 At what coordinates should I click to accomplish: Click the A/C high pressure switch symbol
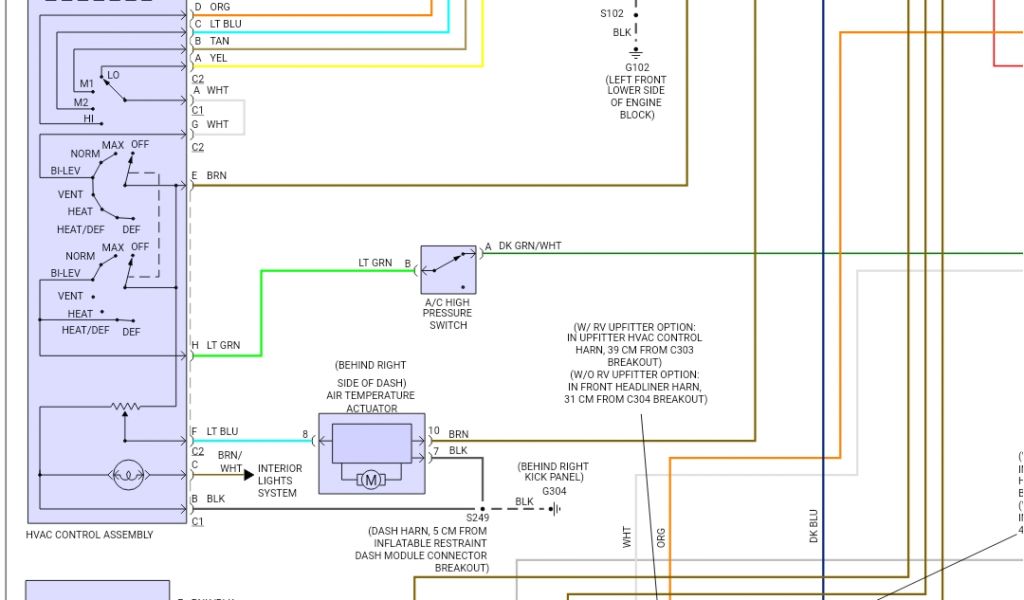(x=448, y=269)
